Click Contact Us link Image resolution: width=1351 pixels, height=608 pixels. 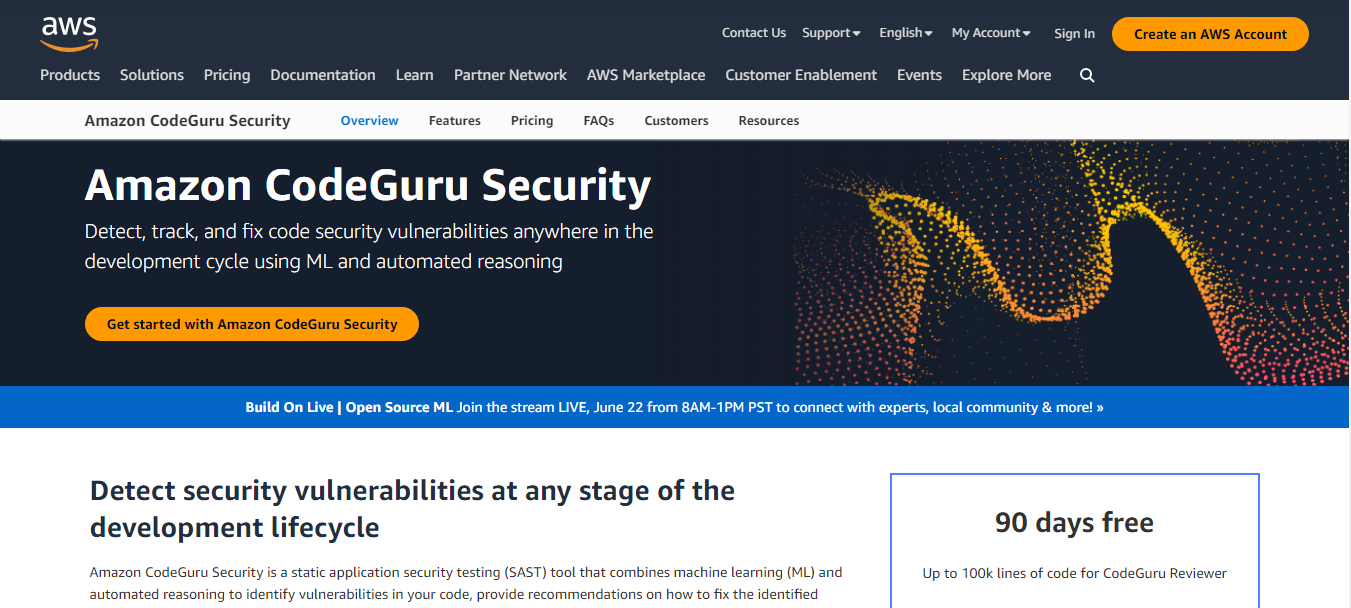753,33
